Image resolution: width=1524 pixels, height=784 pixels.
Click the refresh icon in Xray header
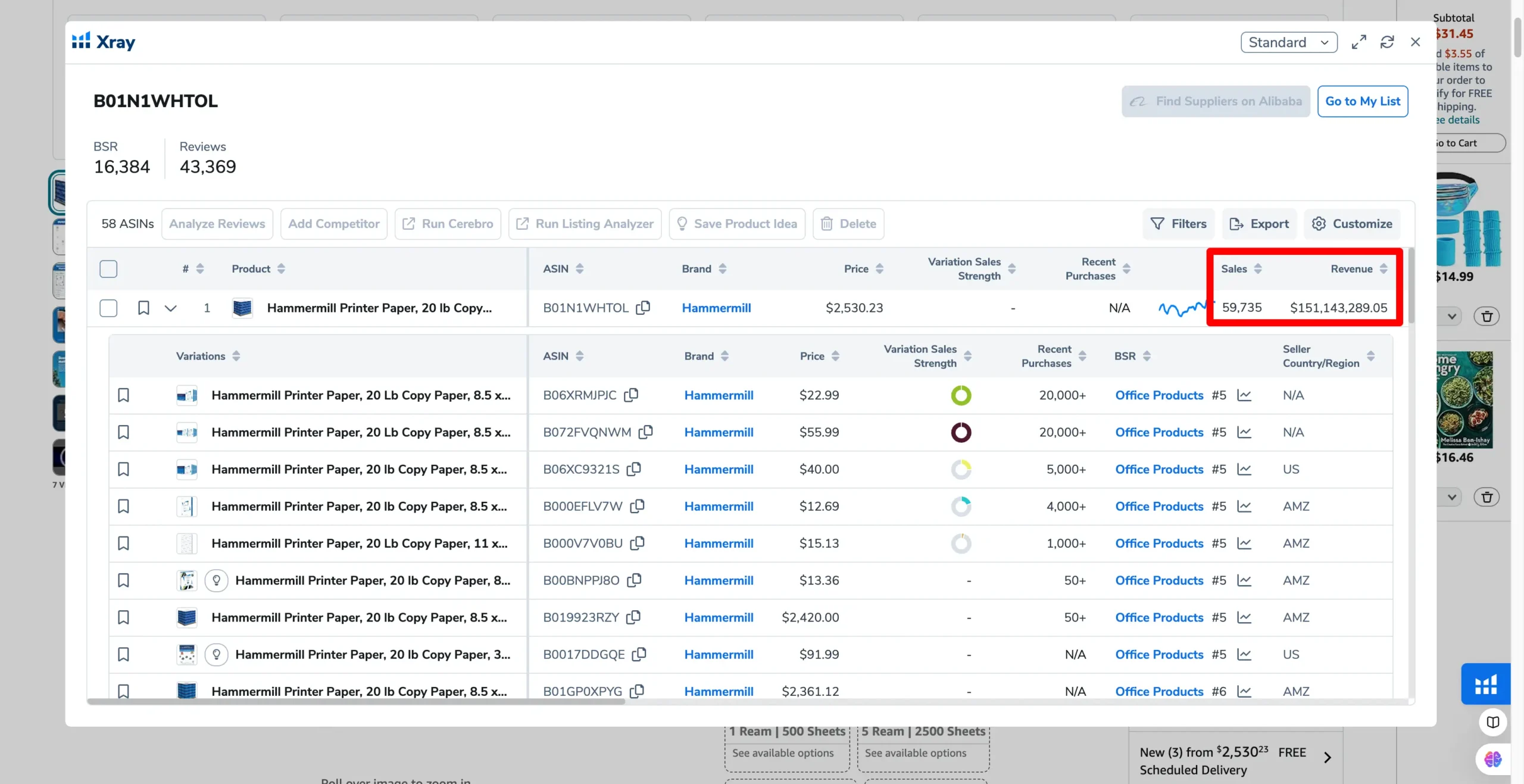tap(1388, 42)
